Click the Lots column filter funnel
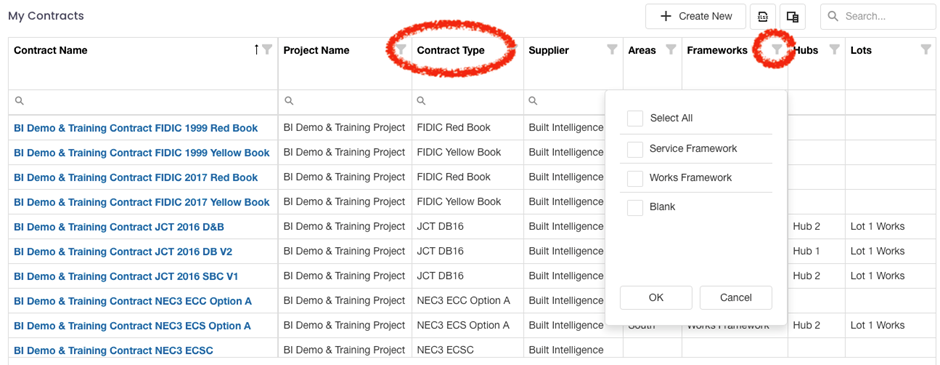940x365 pixels. tap(926, 50)
